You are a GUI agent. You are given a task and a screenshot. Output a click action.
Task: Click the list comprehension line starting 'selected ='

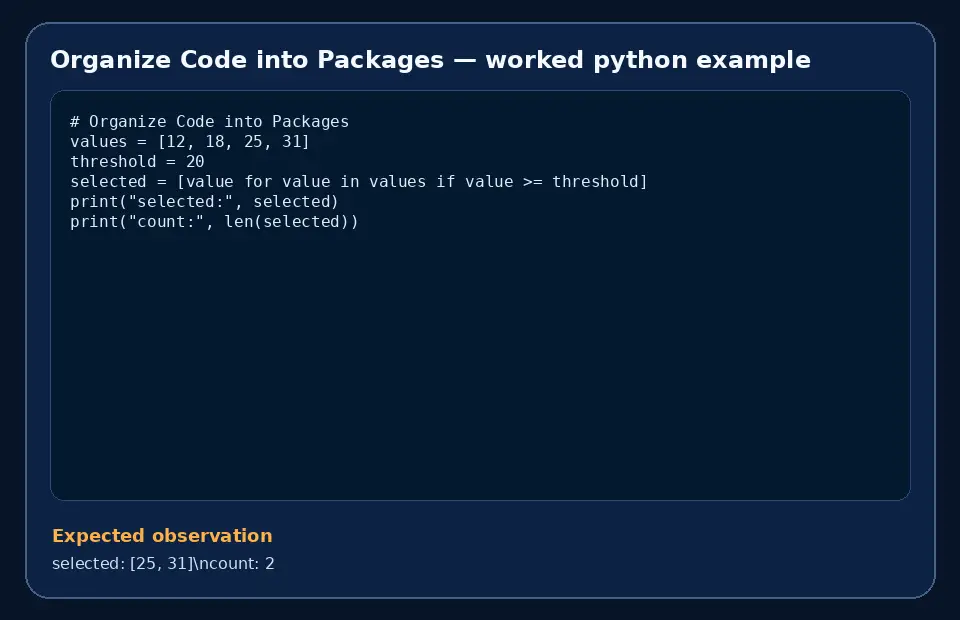pos(359,182)
